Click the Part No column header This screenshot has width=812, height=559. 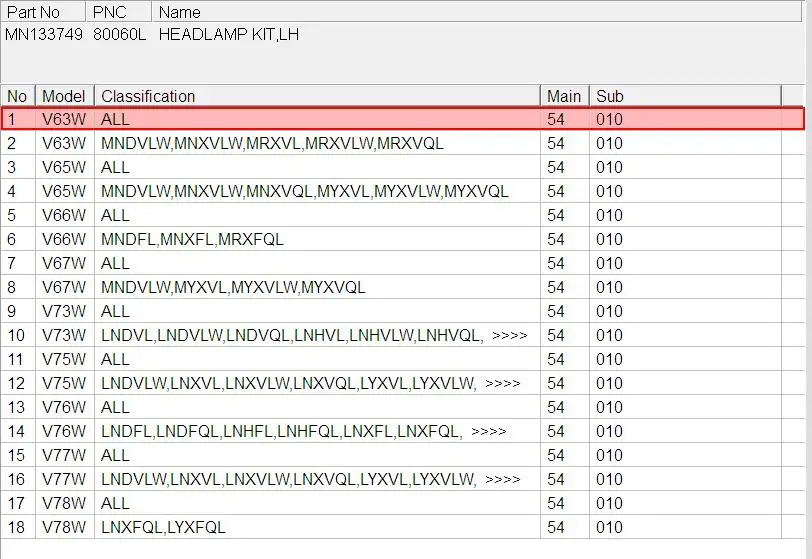click(x=43, y=12)
